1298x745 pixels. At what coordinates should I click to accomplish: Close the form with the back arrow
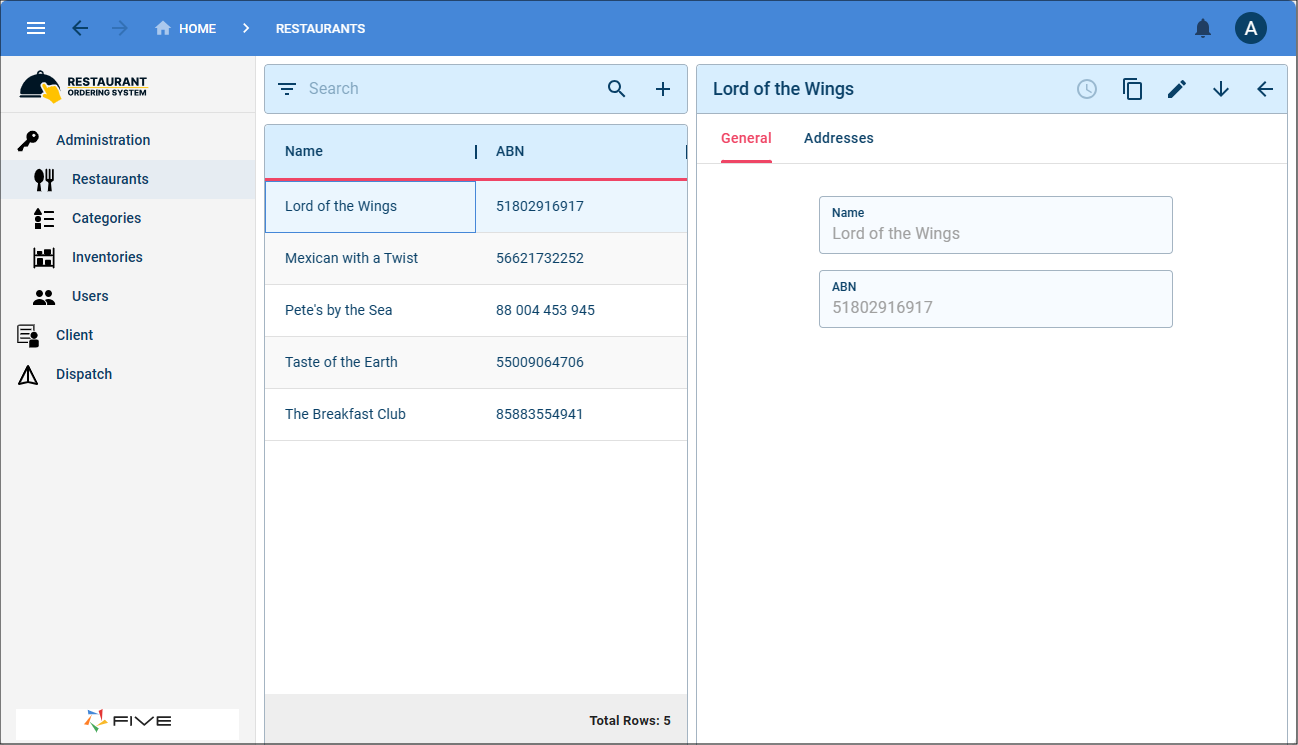tap(1265, 89)
